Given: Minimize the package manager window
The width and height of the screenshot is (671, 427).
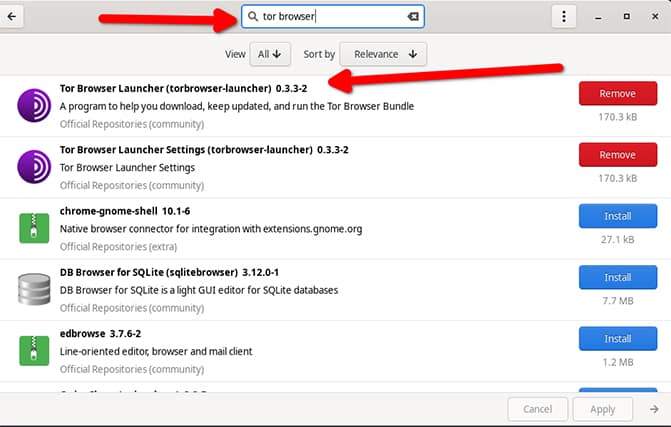Looking at the screenshot, I should [598, 17].
